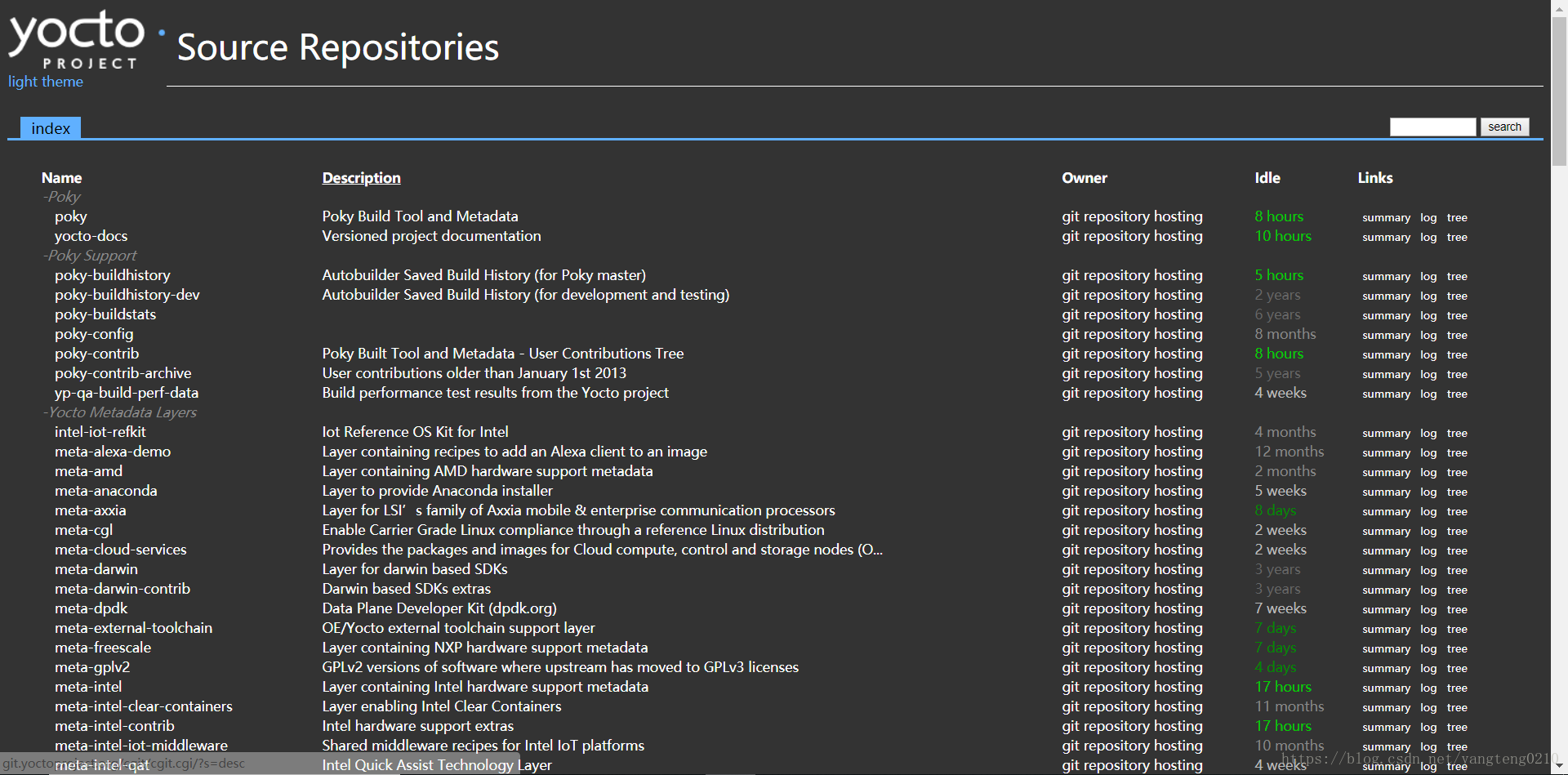The image size is (1568, 775).
Task: Open the meta-alexa-demo repository
Action: 113,452
